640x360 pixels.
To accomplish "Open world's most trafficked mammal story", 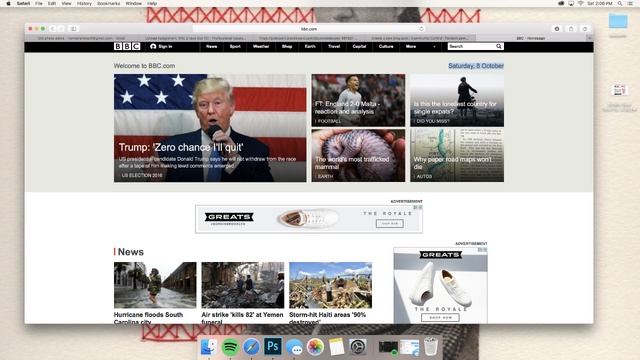I will coord(352,163).
